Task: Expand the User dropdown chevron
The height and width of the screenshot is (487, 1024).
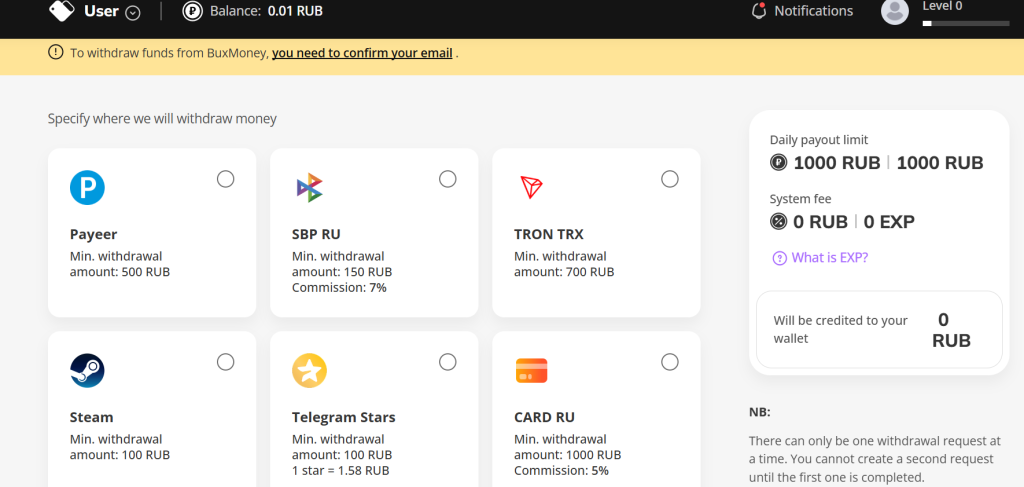Action: [x=133, y=12]
